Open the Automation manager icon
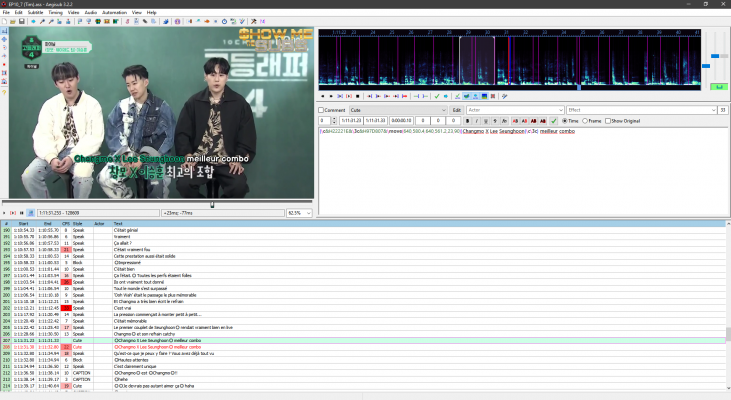This screenshot has height=400, width=731. pyautogui.click(x=166, y=21)
